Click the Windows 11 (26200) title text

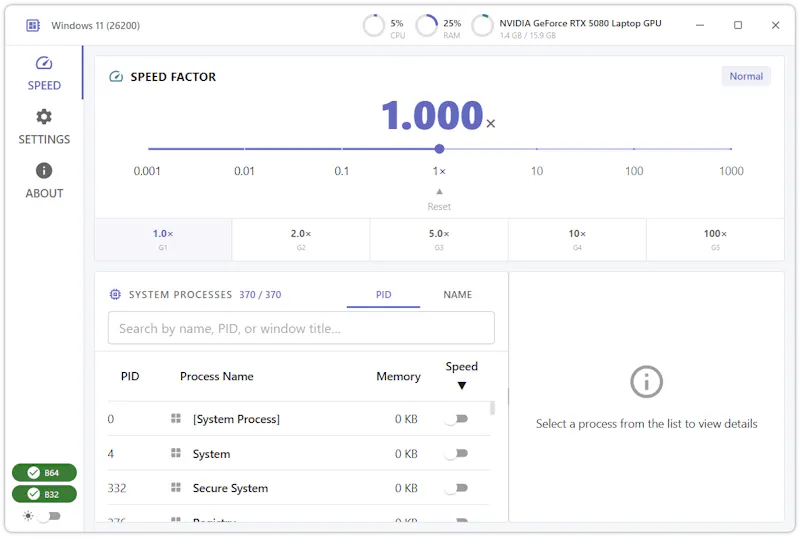pyautogui.click(x=95, y=25)
